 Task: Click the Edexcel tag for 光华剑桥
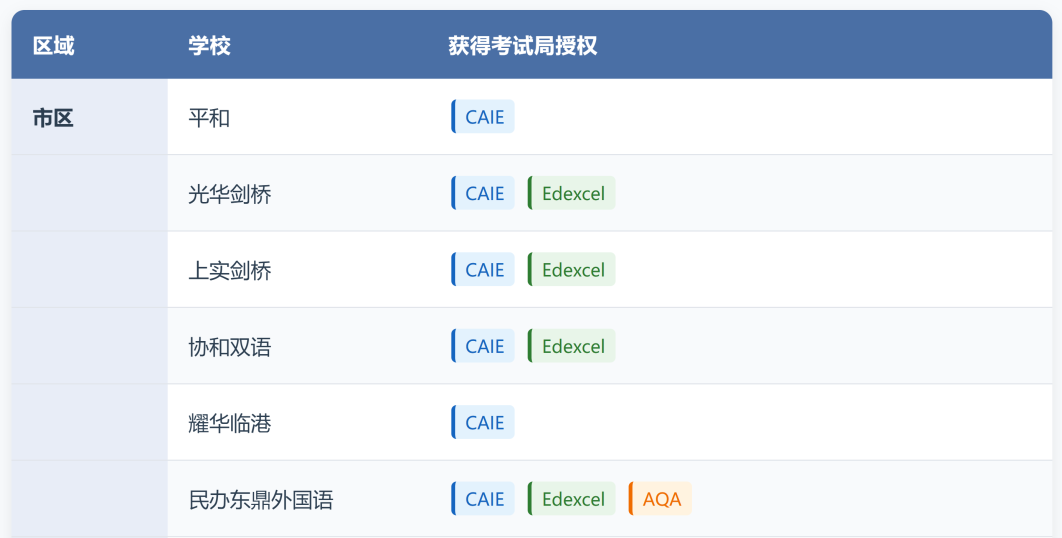click(x=572, y=193)
